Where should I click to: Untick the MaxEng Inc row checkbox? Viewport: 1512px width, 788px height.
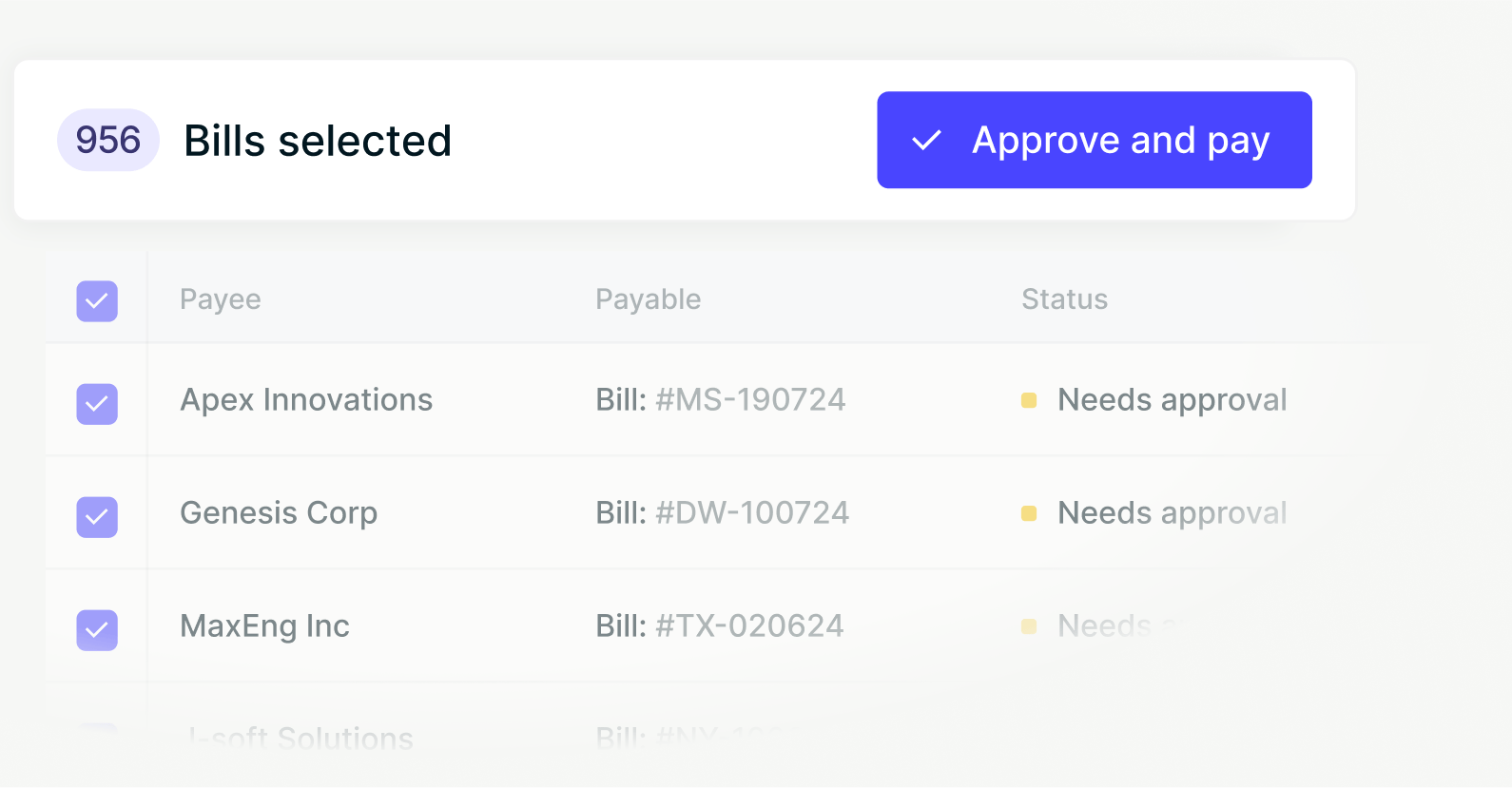(x=97, y=630)
